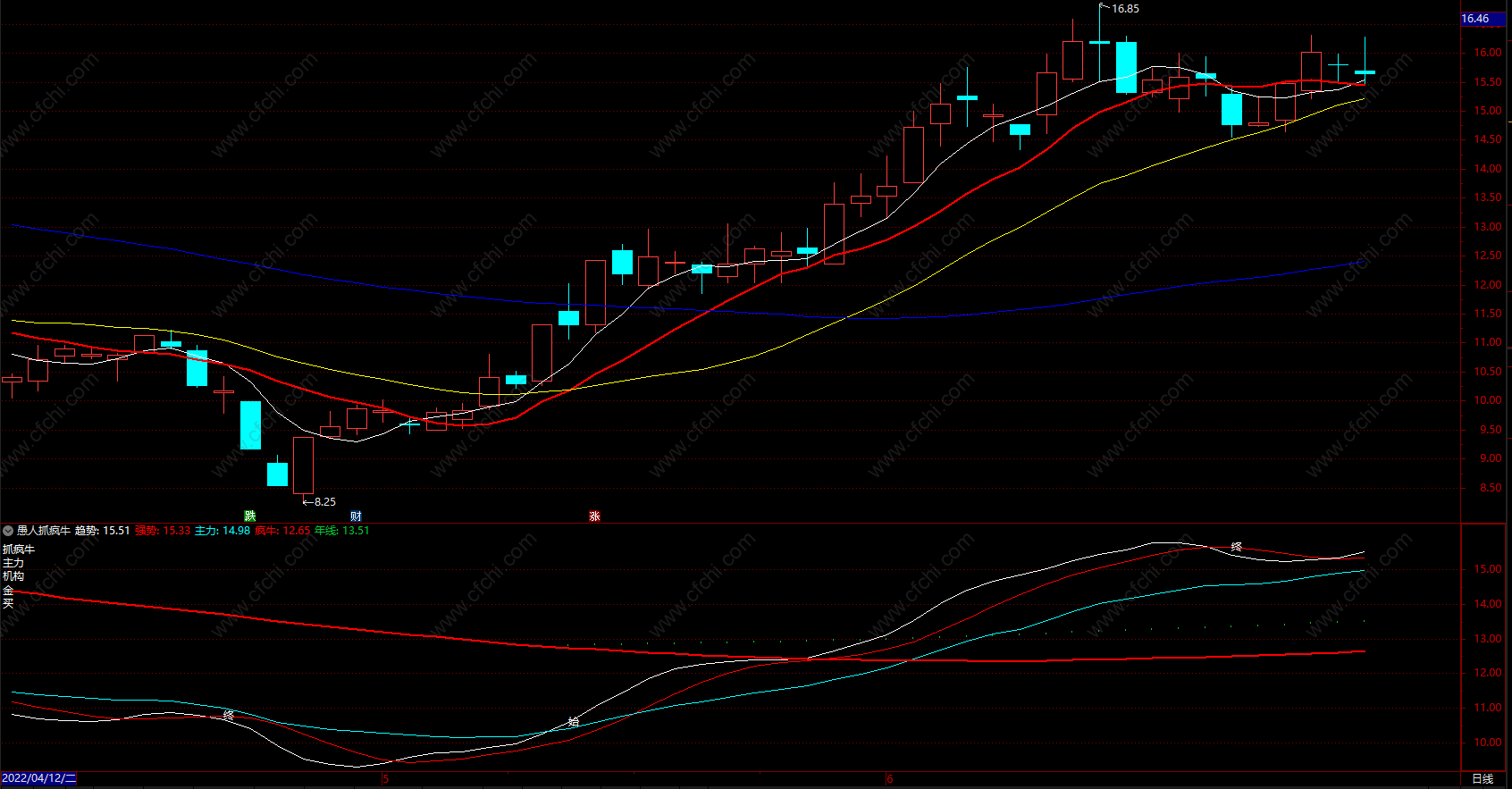Collapse the 愚人抓疯牛 indicator panel arrow

tap(8, 531)
